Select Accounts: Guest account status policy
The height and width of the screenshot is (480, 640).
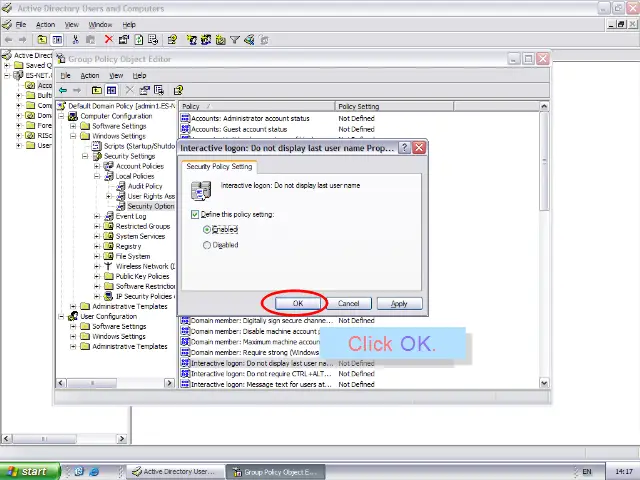coord(239,129)
